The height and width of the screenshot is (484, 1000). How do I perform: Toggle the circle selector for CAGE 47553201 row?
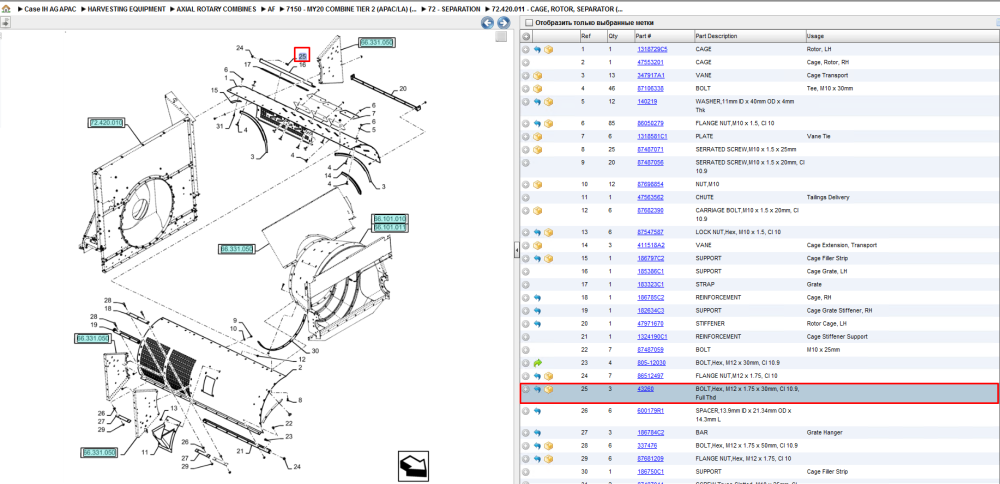pos(526,62)
